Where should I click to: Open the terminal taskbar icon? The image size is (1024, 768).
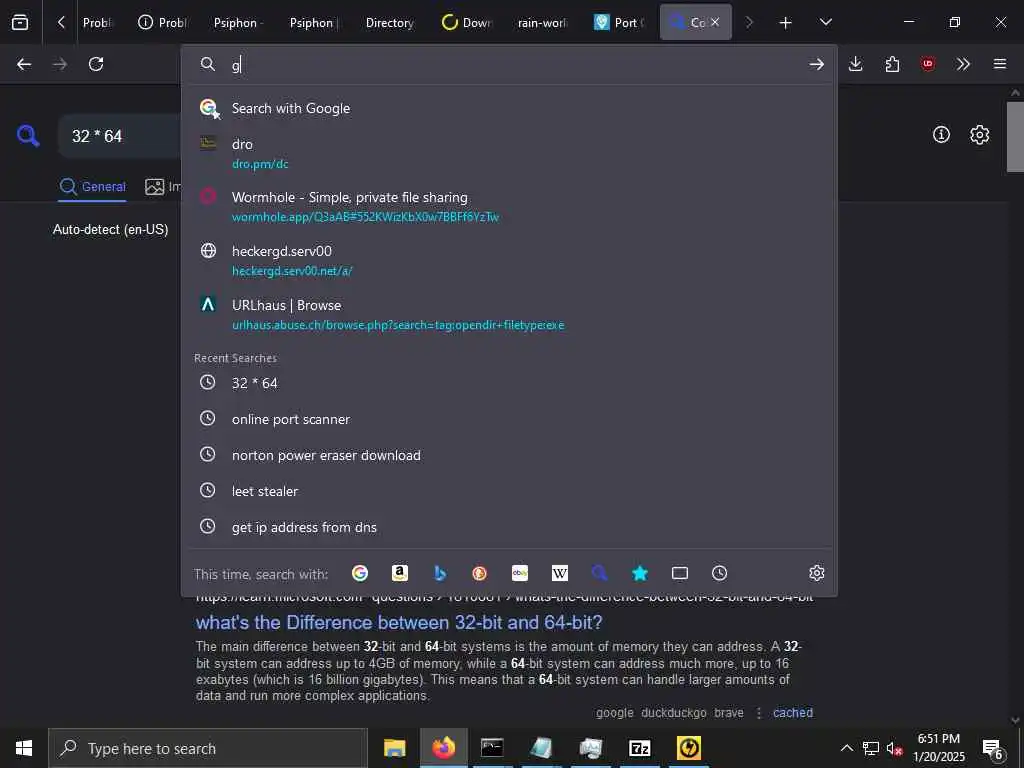click(492, 748)
